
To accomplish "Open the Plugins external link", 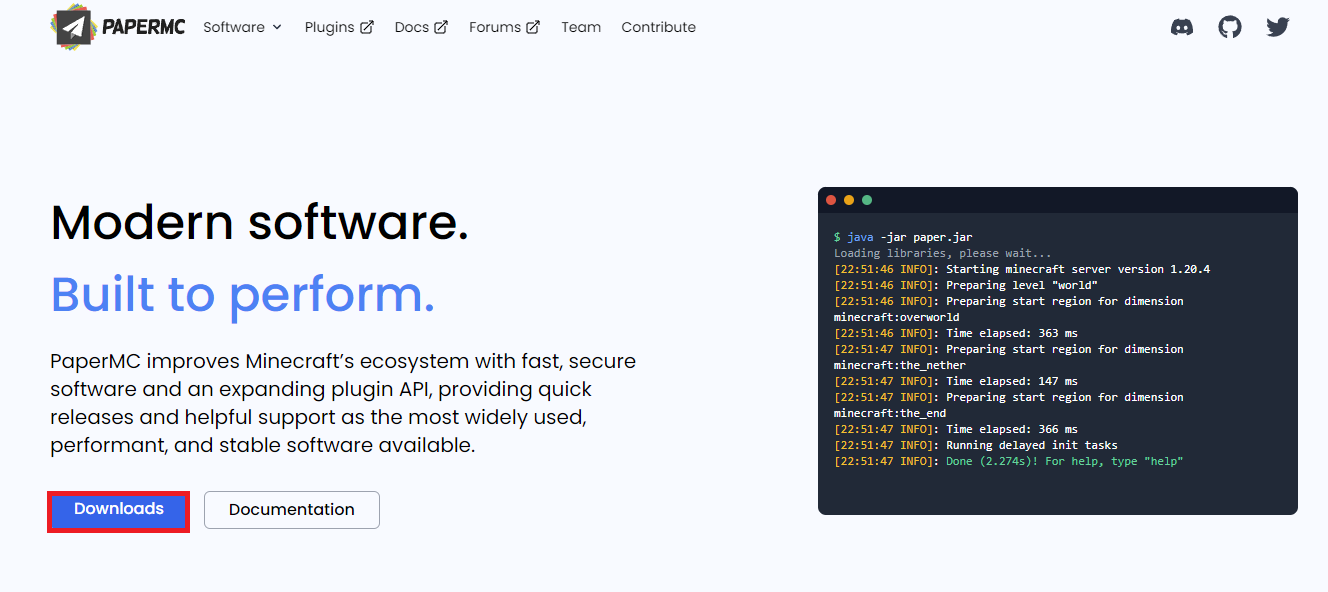I will point(339,27).
